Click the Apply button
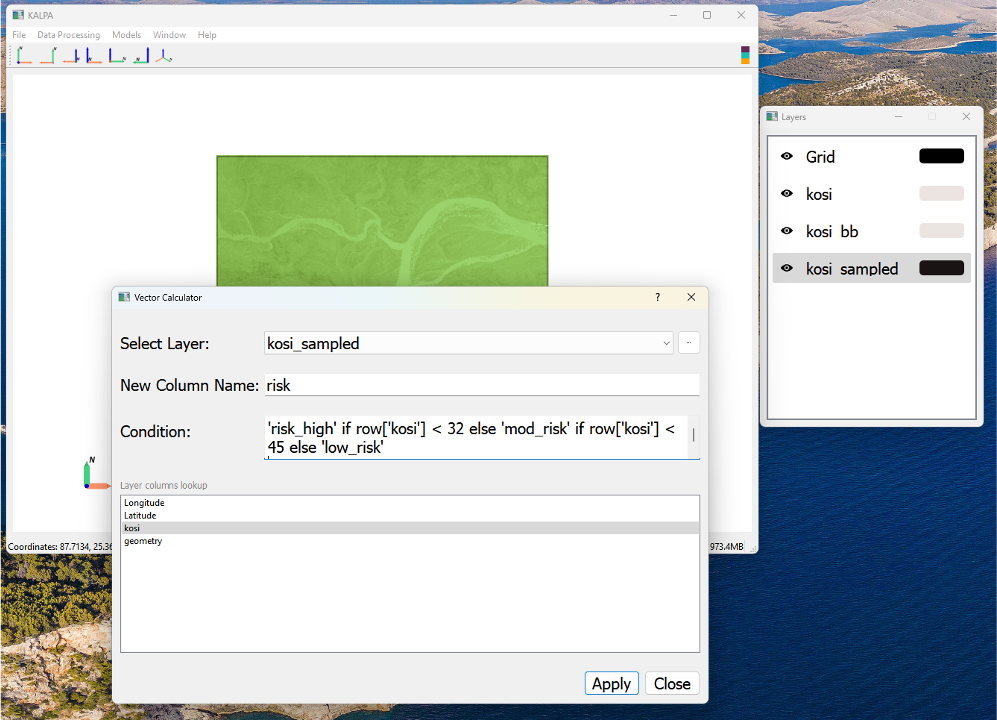 [x=611, y=684]
